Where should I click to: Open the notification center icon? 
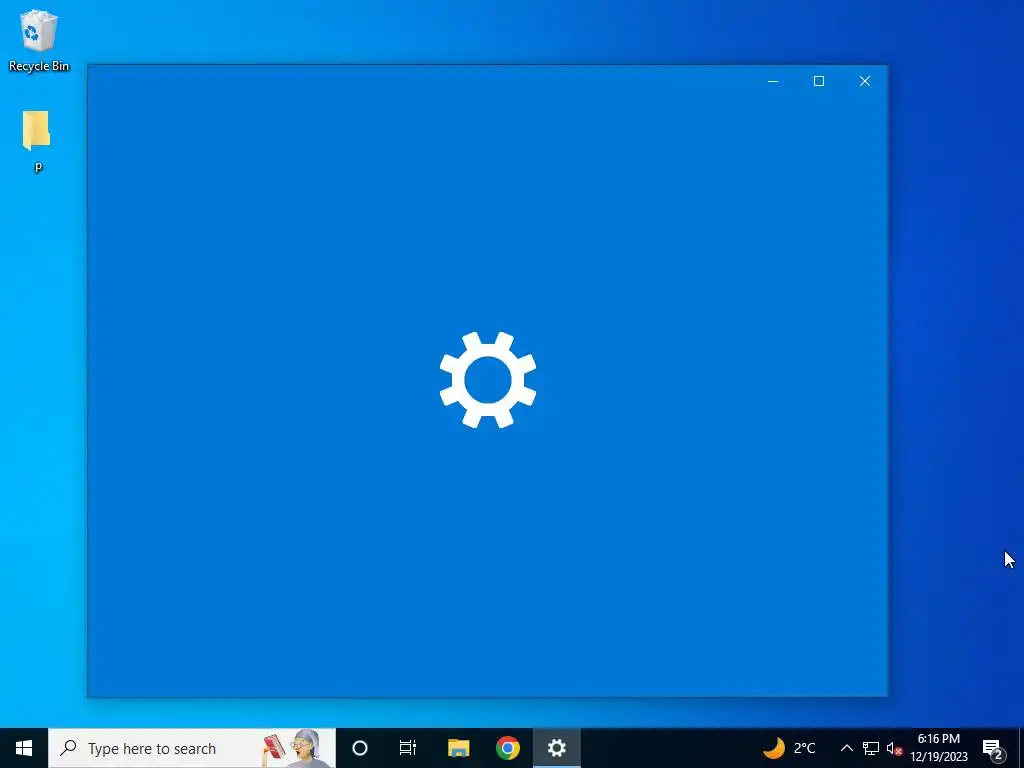[993, 748]
